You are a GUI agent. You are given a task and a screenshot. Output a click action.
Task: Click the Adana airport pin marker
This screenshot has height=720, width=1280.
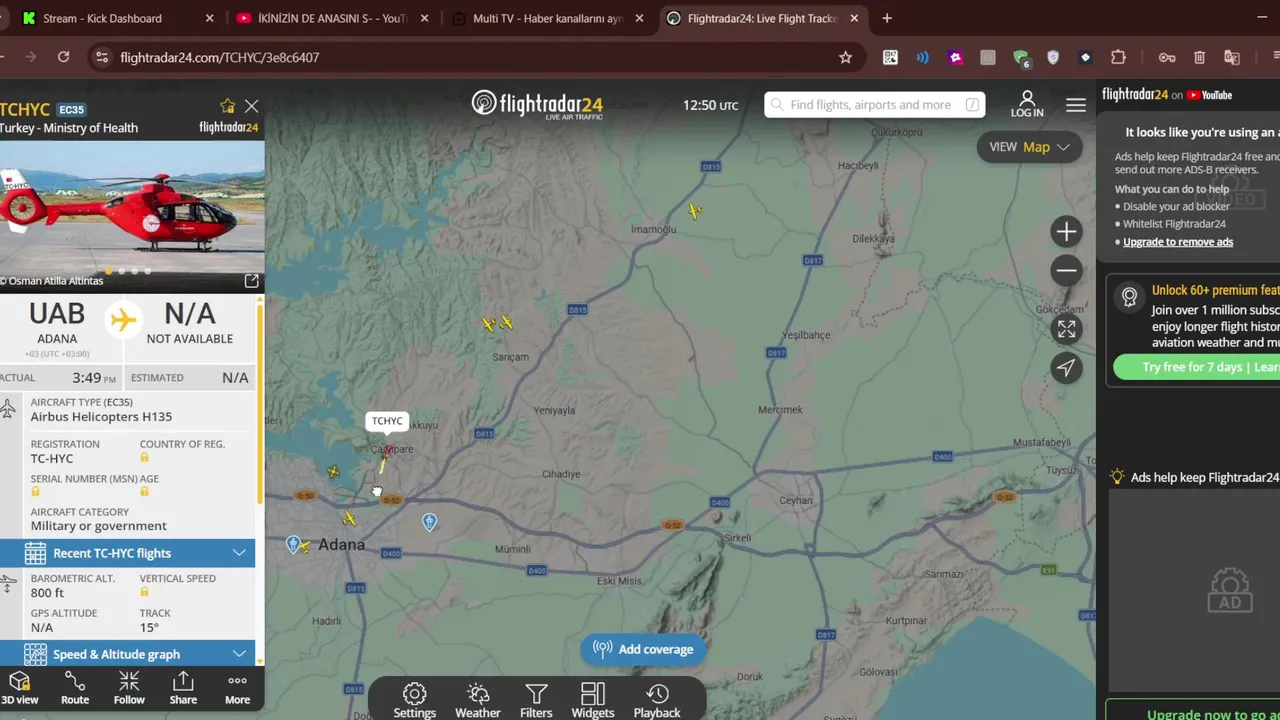[x=293, y=544]
